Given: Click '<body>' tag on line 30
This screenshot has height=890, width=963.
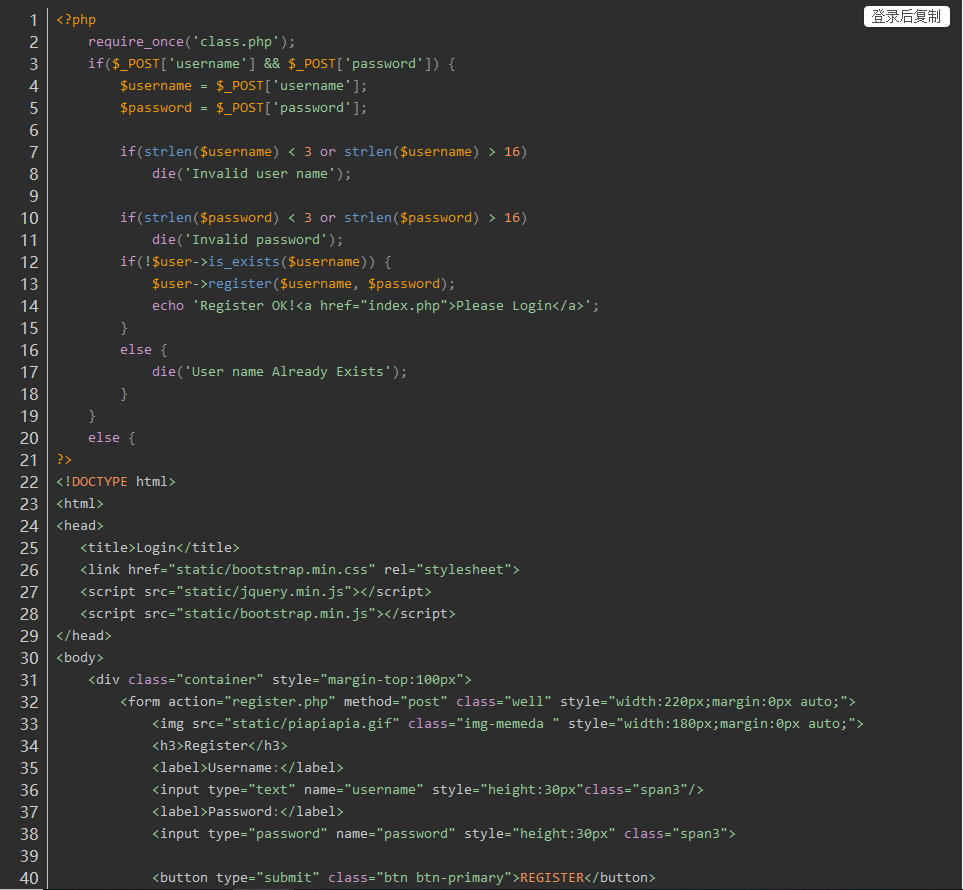Looking at the screenshot, I should coord(80,658).
